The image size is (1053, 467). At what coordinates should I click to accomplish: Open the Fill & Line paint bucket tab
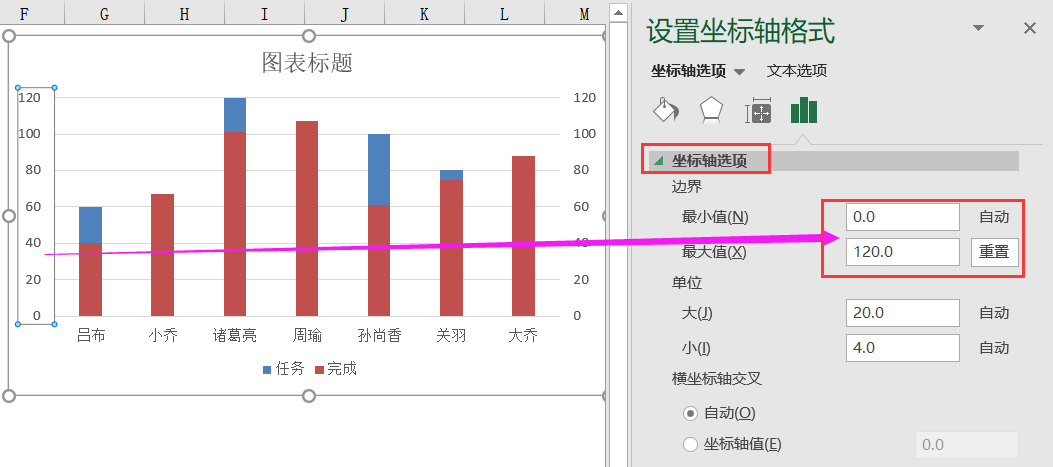(666, 110)
